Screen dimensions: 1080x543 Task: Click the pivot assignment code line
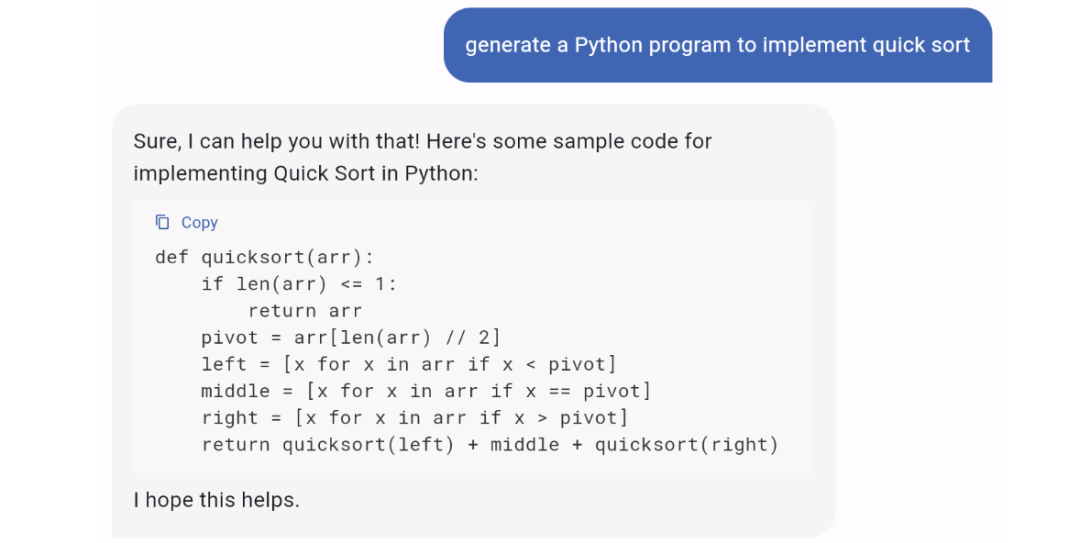[350, 338]
